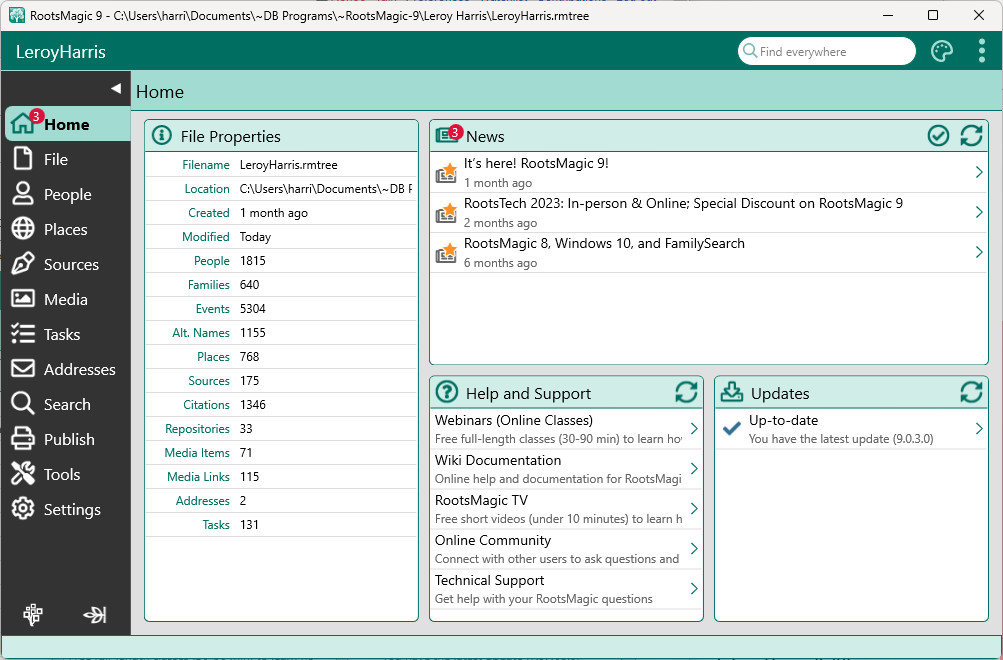Go to the People page

pos(67,195)
